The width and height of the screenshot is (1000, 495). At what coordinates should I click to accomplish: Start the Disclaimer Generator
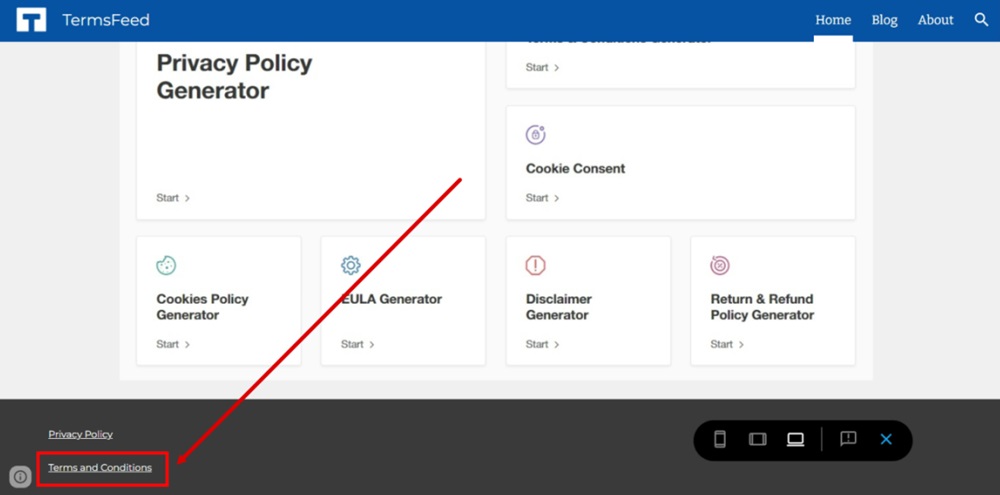(x=543, y=344)
